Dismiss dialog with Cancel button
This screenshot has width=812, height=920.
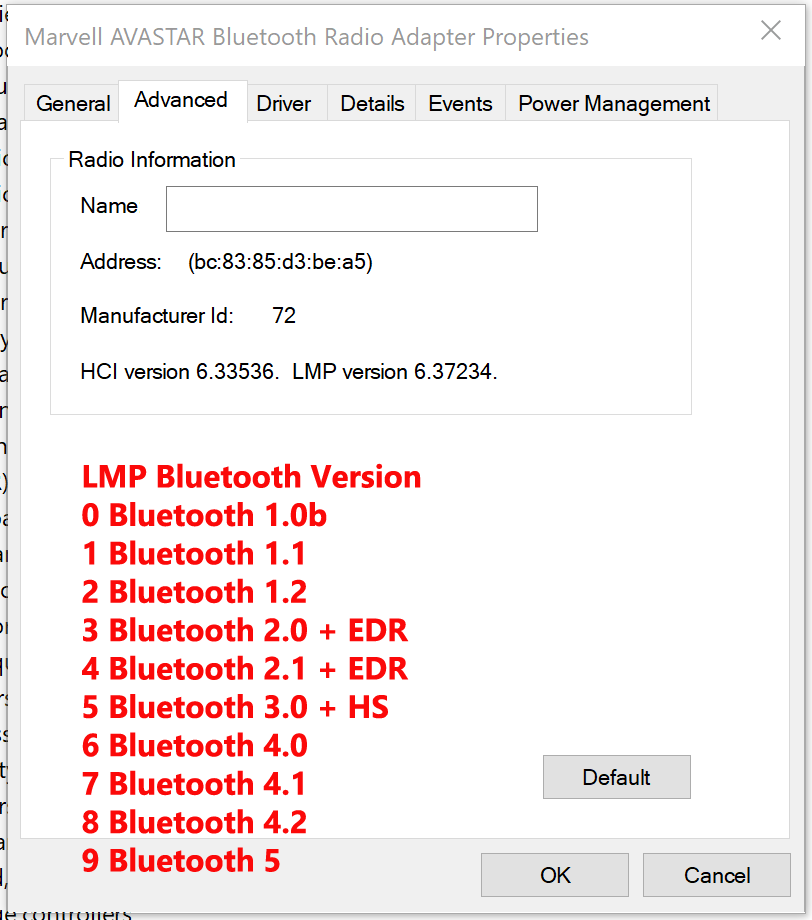click(717, 875)
